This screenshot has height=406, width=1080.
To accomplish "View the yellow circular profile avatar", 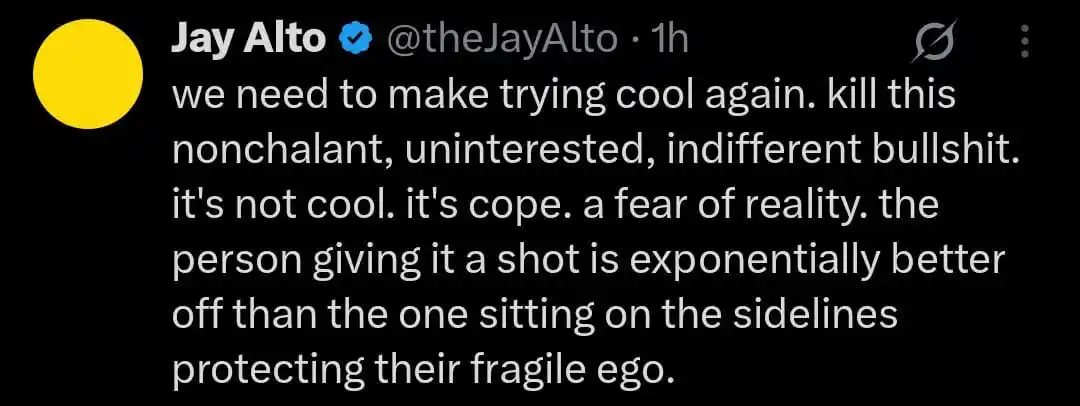I will click(x=88, y=74).
